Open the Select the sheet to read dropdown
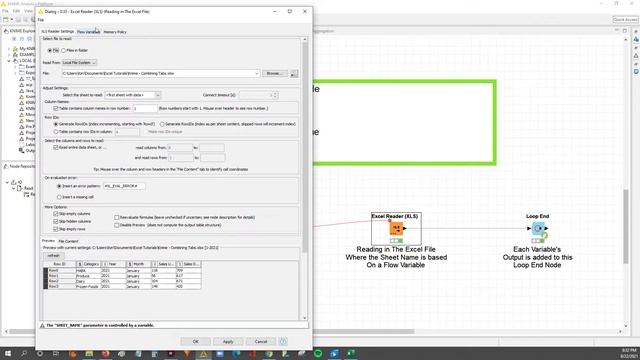 coord(133,95)
